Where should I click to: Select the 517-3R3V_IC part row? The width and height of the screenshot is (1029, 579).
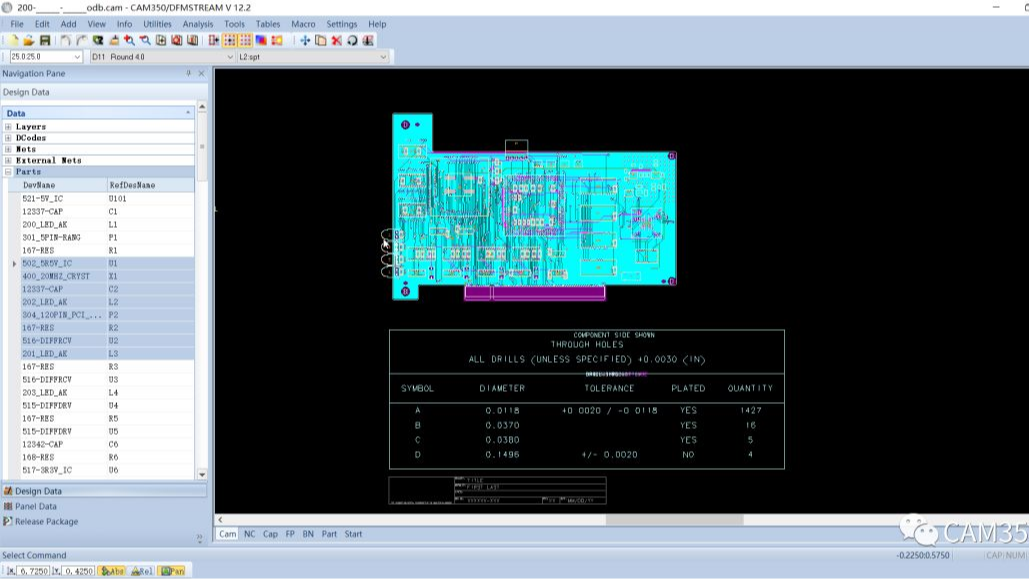point(107,470)
